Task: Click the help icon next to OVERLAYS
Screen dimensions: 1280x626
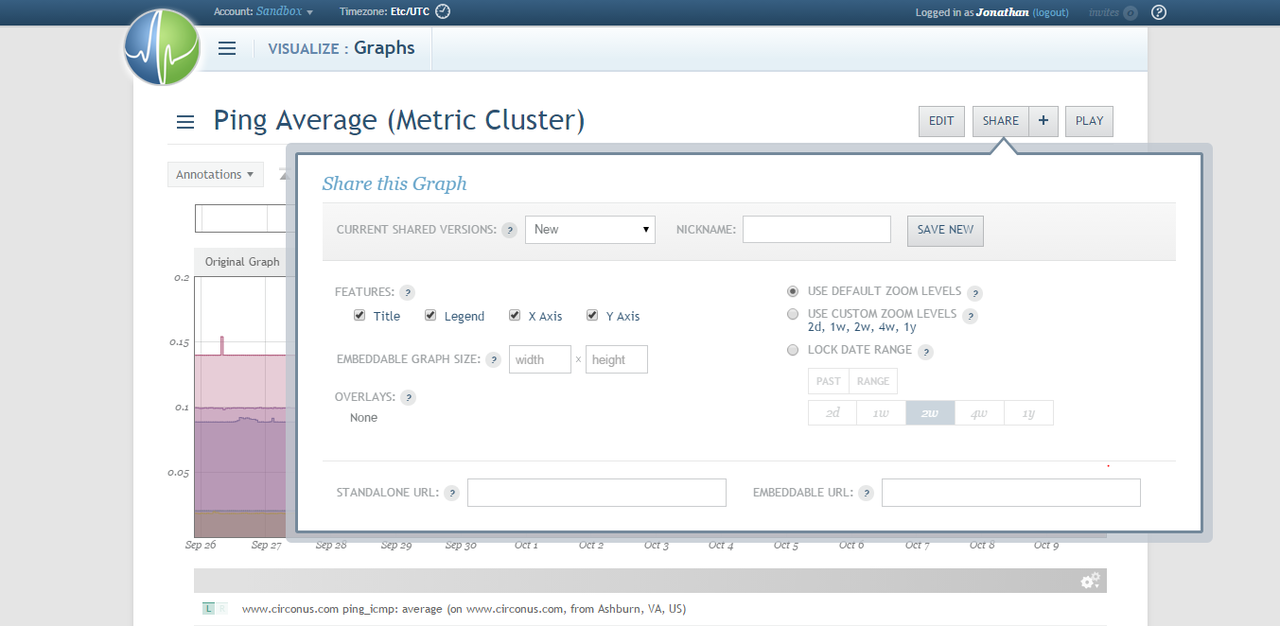Action: [407, 397]
